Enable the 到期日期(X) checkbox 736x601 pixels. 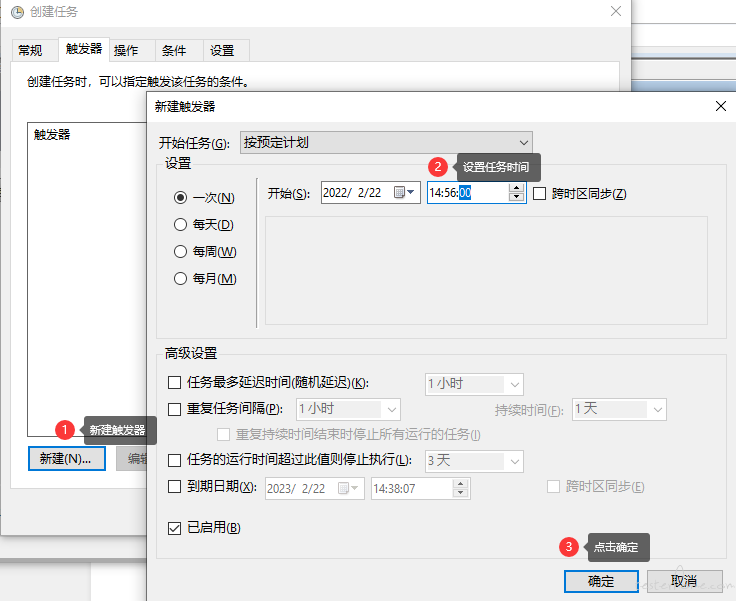(174, 486)
